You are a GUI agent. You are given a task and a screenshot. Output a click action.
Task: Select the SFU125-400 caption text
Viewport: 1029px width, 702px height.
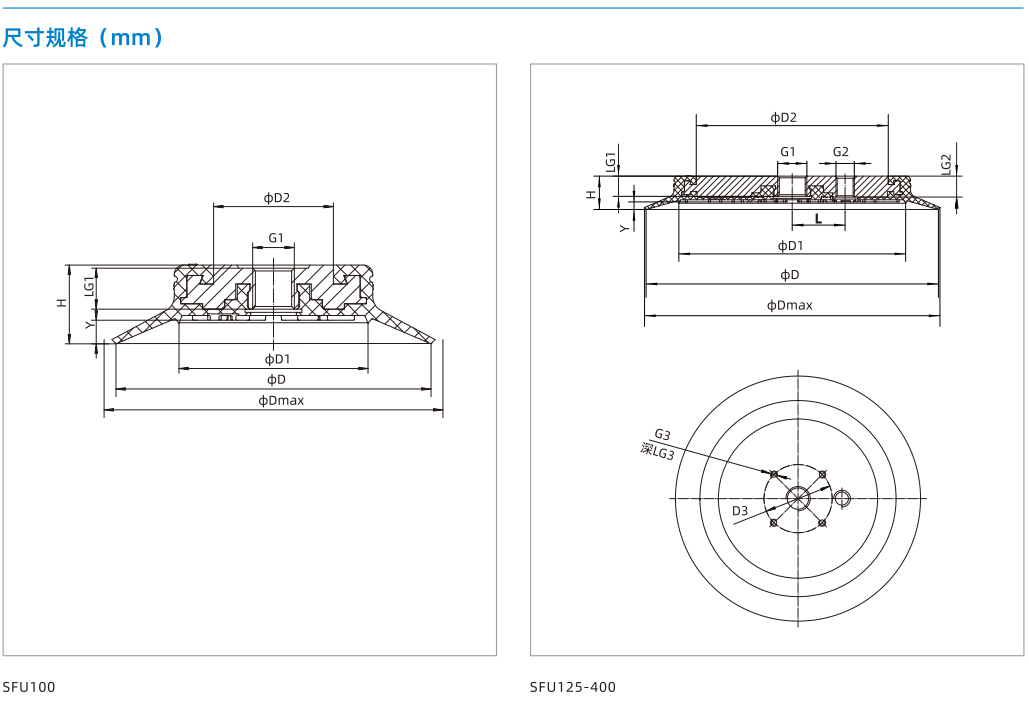click(x=573, y=687)
